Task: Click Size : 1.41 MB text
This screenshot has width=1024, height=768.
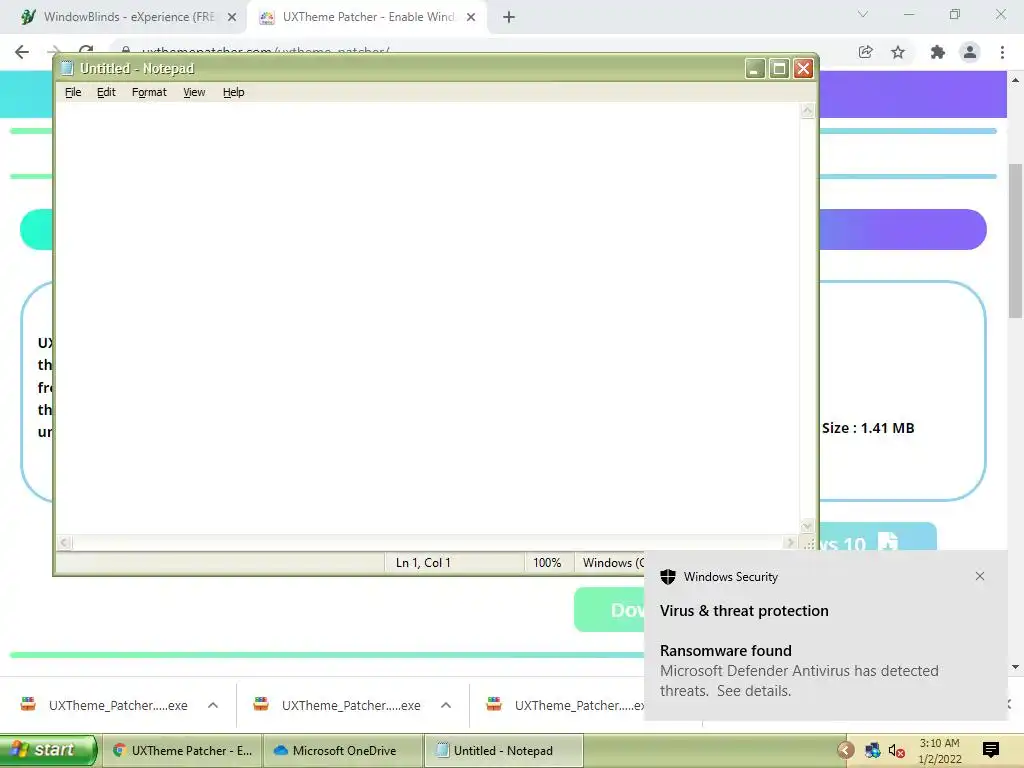Action: pos(868,428)
